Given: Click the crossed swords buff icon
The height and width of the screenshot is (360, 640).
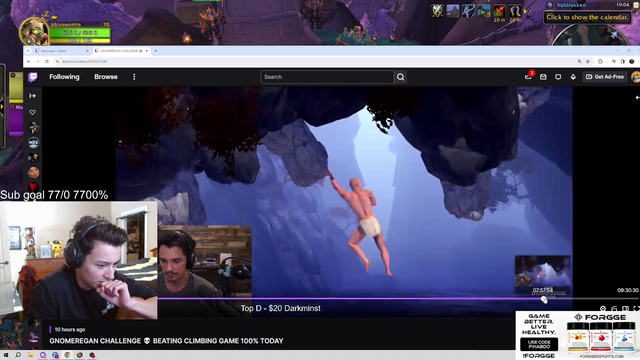Looking at the screenshot, I should [437, 11].
